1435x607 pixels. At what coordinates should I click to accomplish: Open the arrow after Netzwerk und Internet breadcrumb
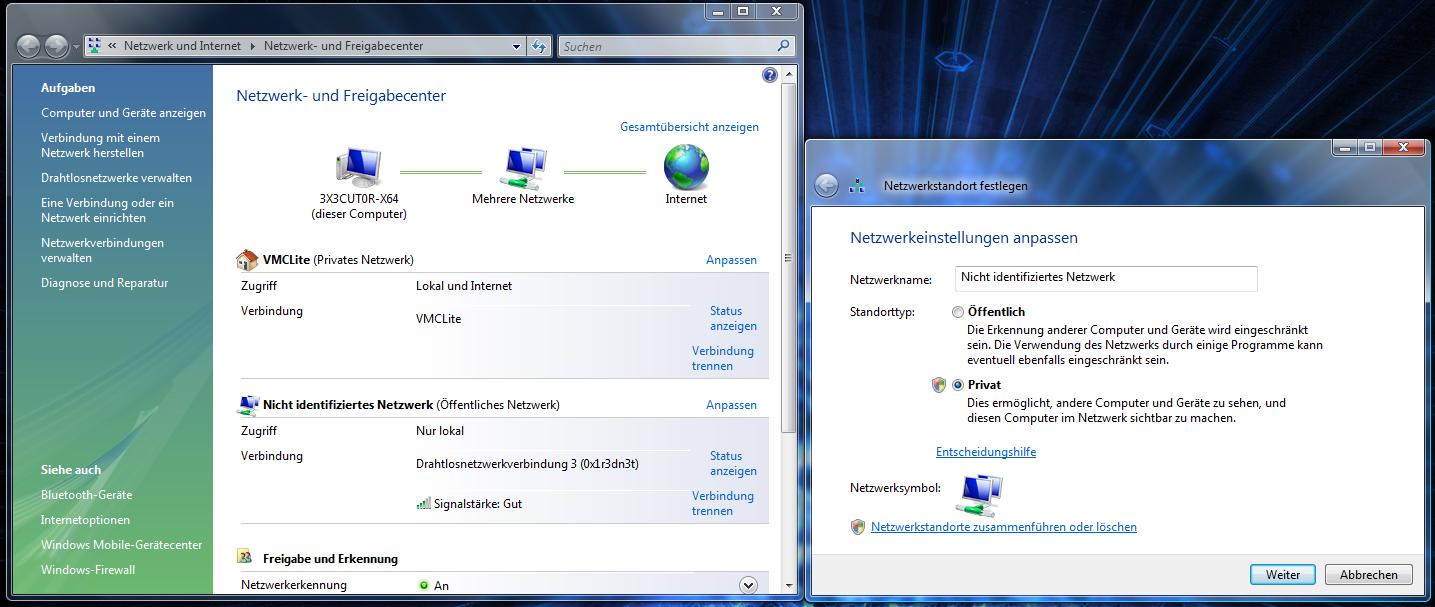(x=253, y=46)
